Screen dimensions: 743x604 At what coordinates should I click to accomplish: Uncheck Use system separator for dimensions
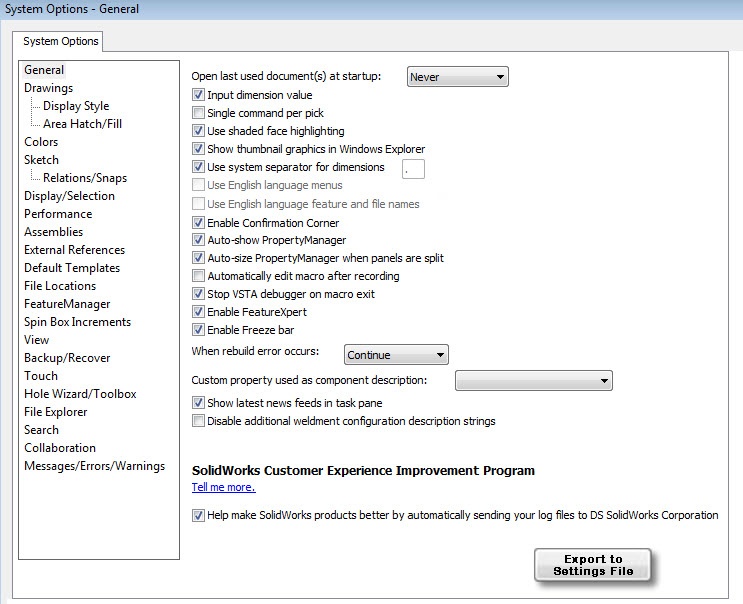coord(198,167)
